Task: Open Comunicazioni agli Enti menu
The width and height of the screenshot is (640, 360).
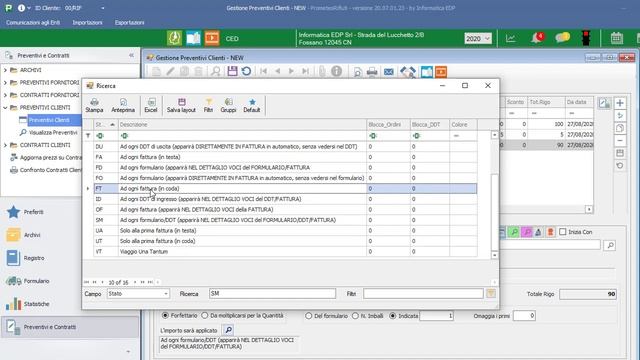Action: [33, 22]
